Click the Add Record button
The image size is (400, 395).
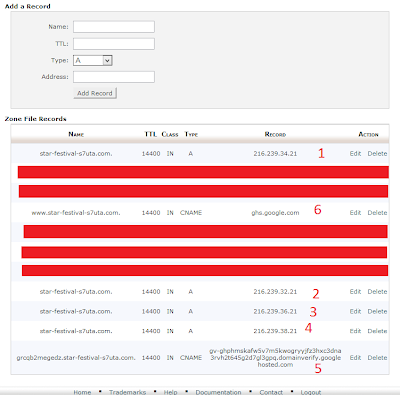(95, 93)
